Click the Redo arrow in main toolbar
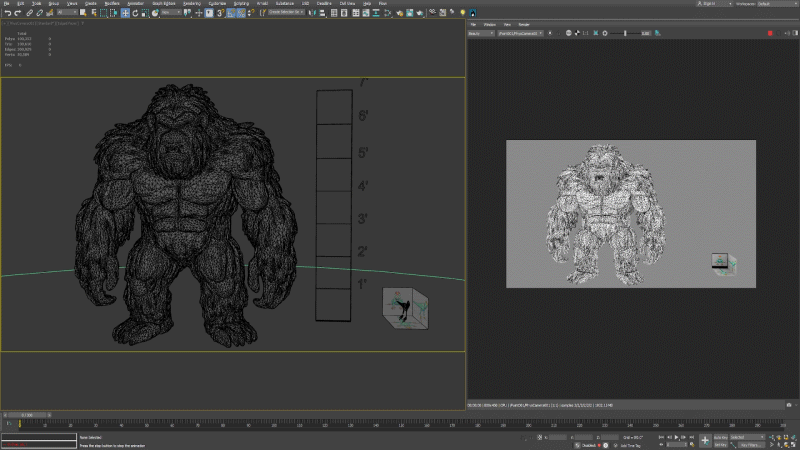The height and width of the screenshot is (450, 800). pos(17,13)
